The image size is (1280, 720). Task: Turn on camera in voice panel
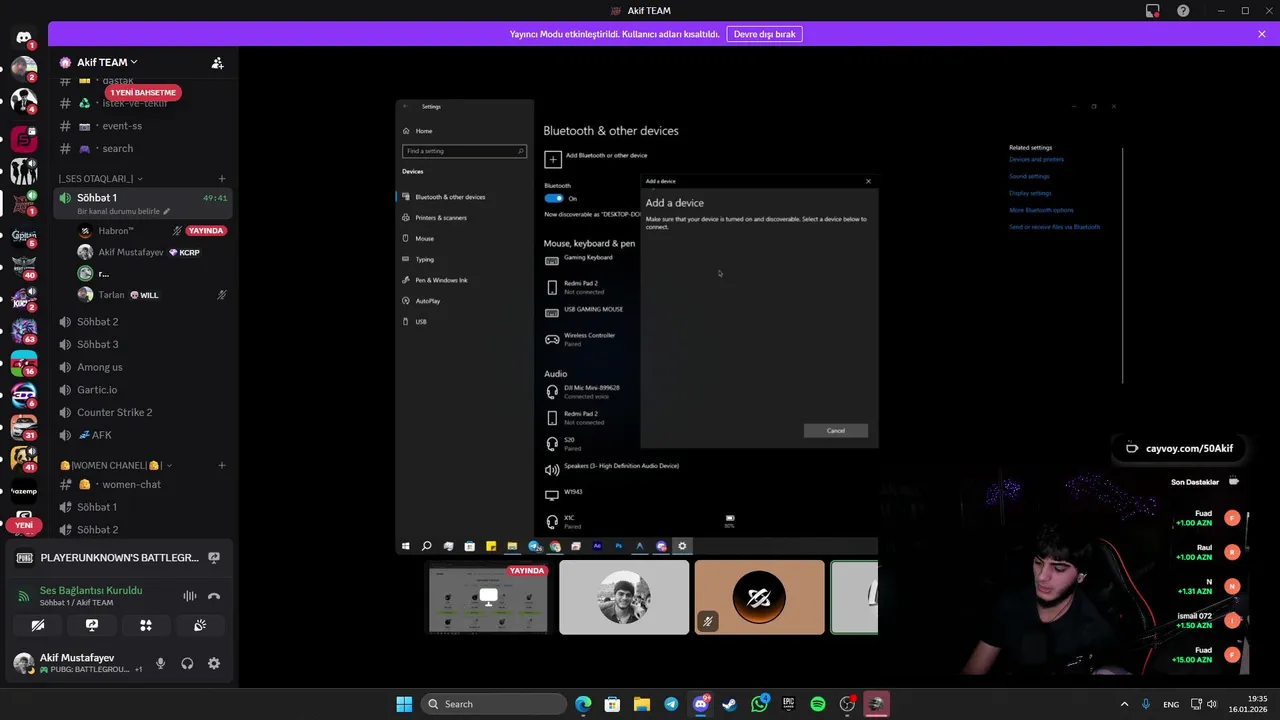[x=38, y=625]
